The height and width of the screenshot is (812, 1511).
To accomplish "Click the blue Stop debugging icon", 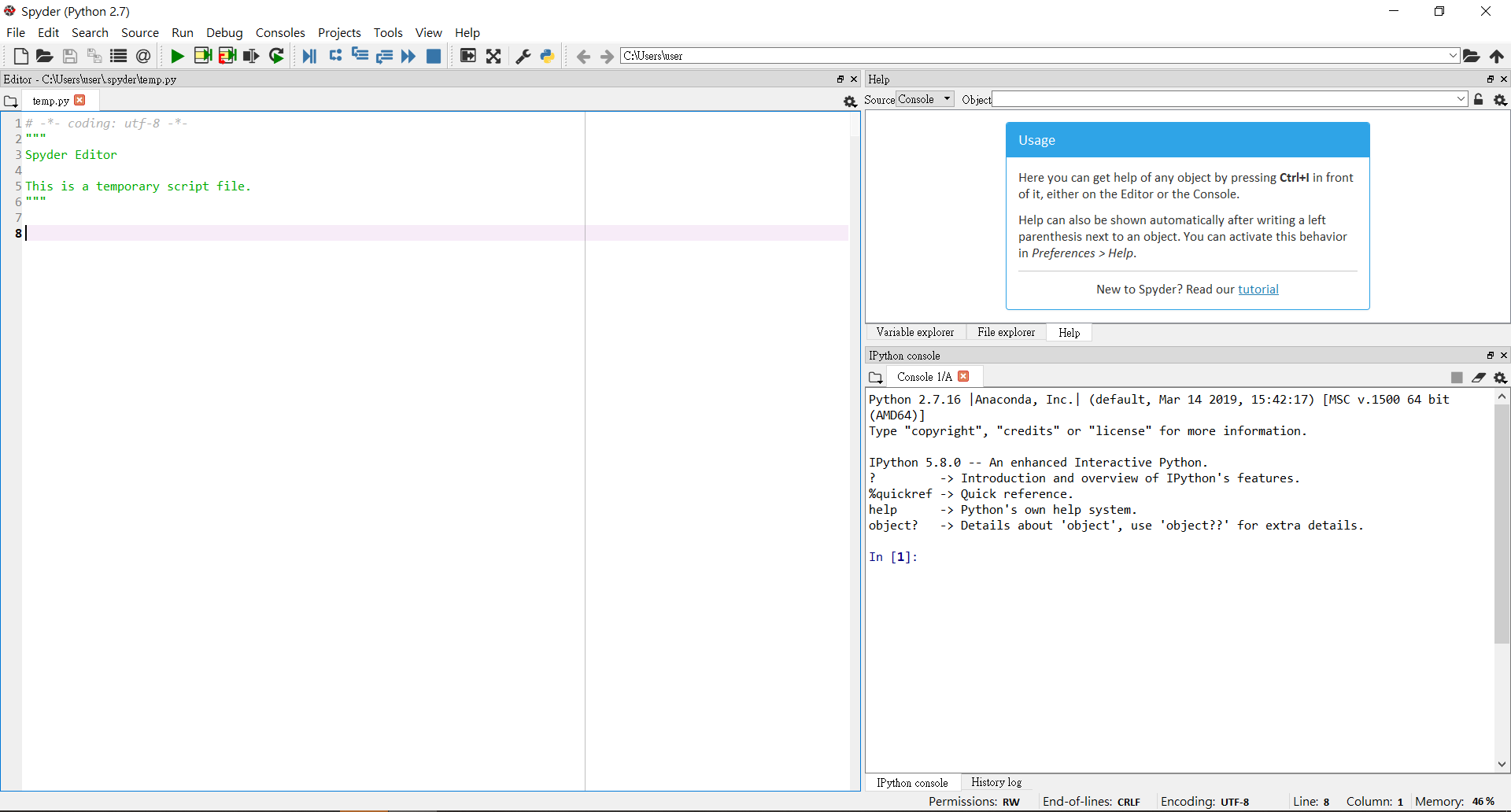I will point(434,56).
